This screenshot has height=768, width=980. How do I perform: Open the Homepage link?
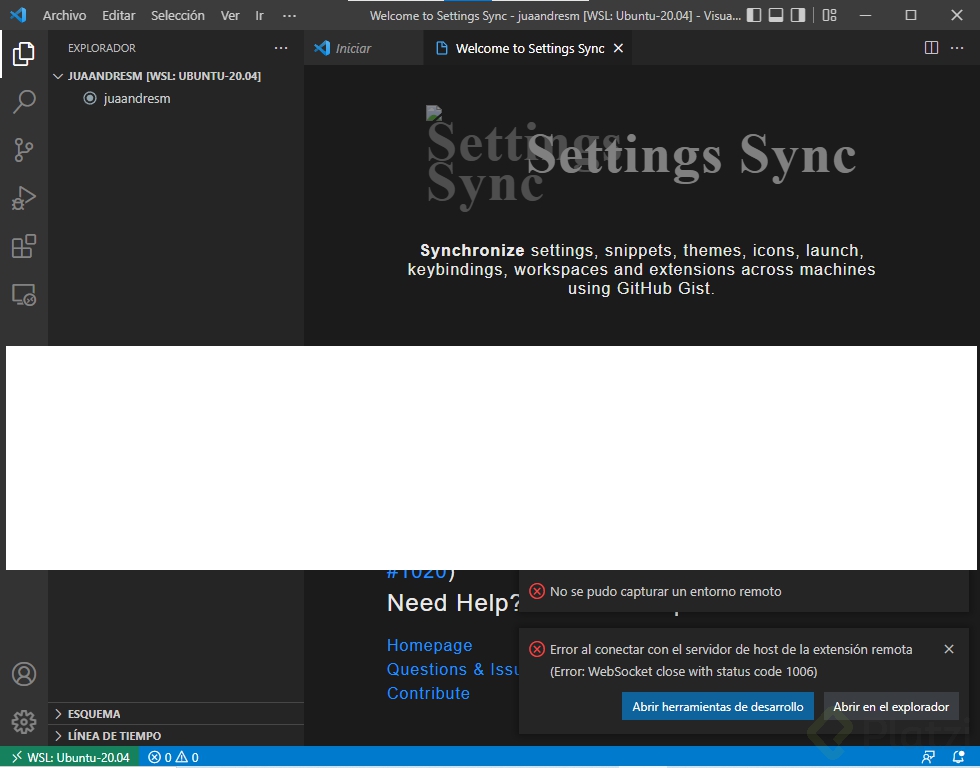point(429,645)
